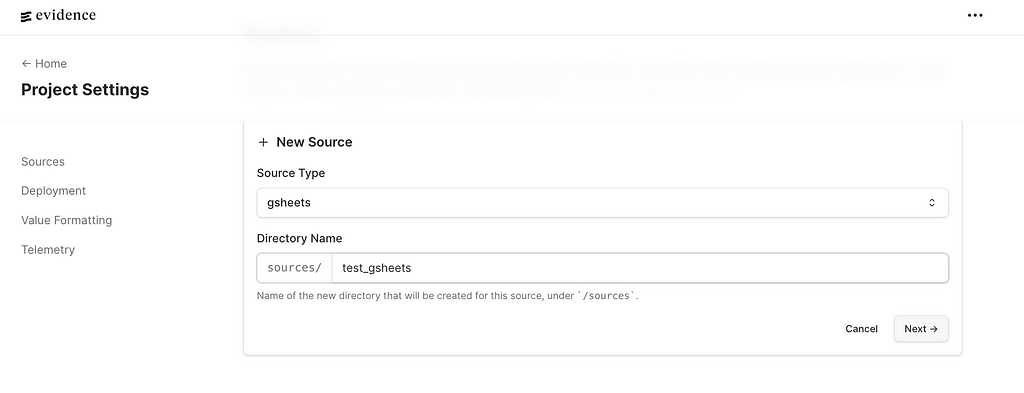Open the Sources settings section
The width and height of the screenshot is (1024, 393).
[x=42, y=162]
